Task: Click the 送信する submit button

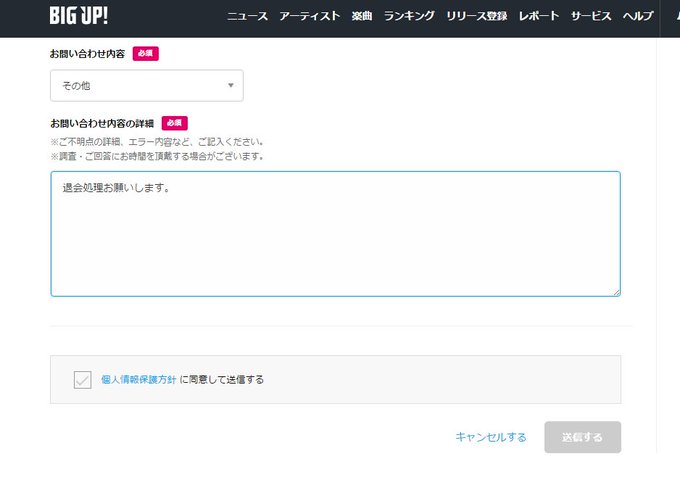Action: [x=582, y=437]
